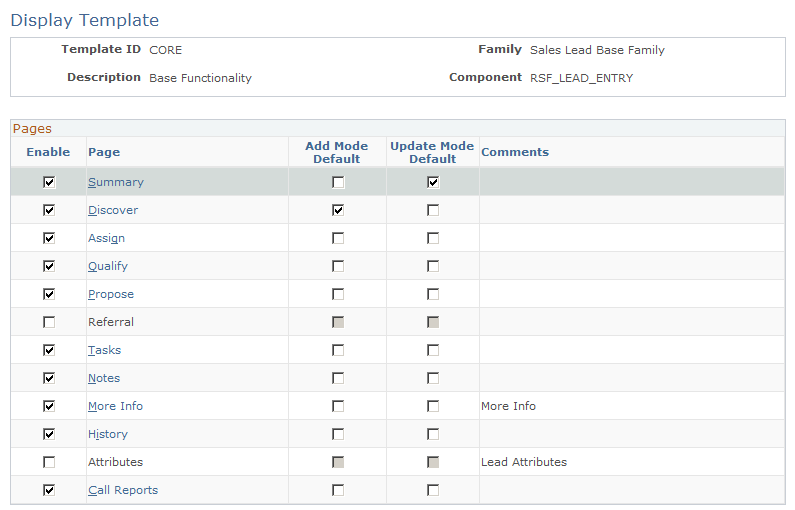Open the History page link
The height and width of the screenshot is (510, 795).
[108, 434]
